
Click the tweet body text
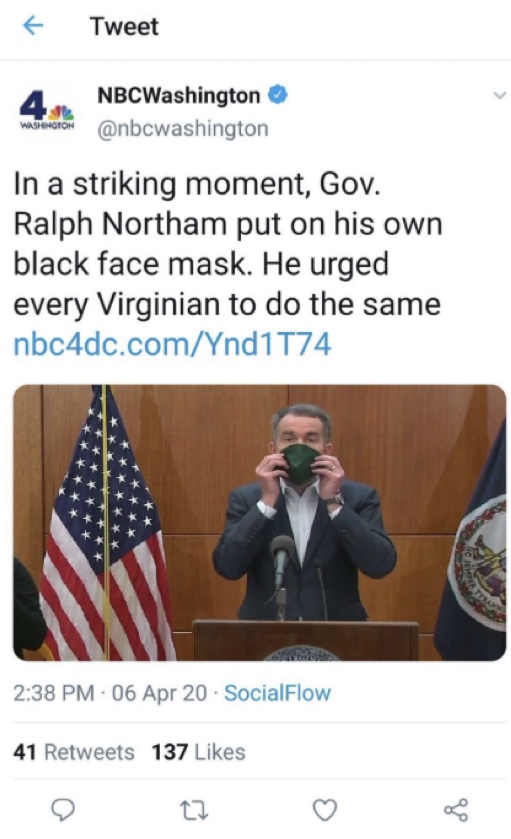pos(227,244)
